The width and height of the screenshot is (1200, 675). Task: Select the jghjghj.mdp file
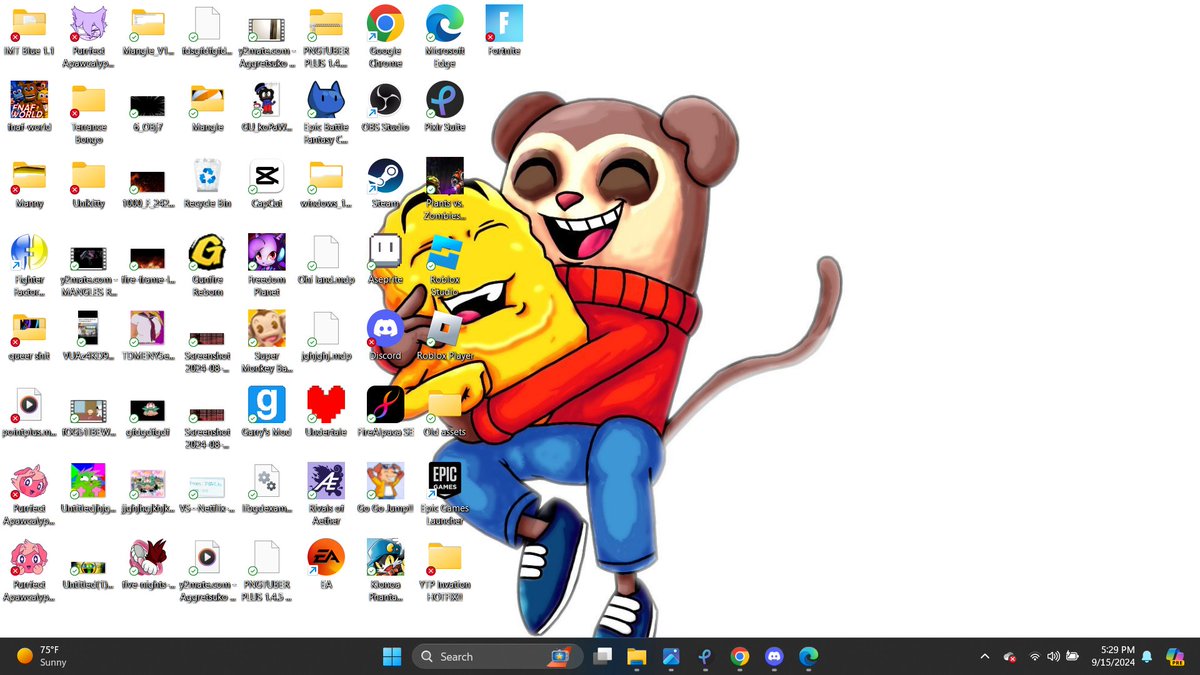[x=325, y=335]
